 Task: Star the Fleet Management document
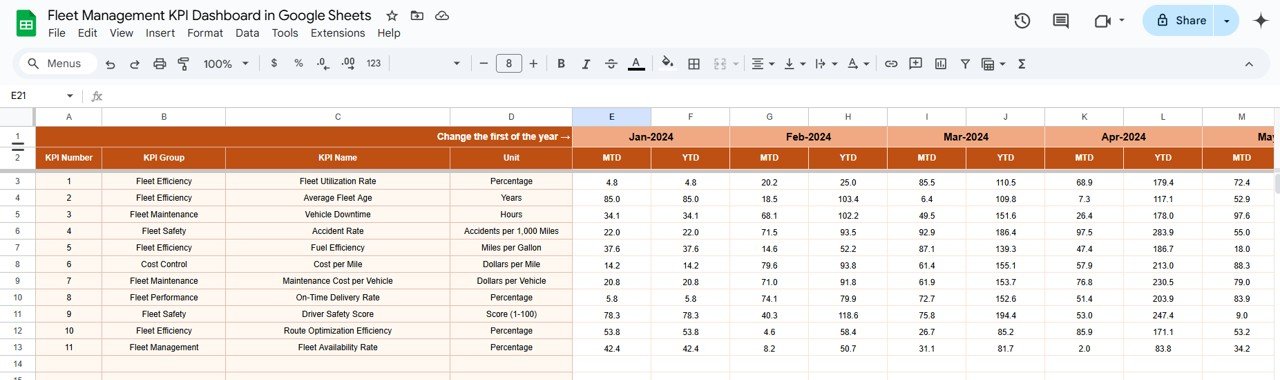(x=392, y=16)
